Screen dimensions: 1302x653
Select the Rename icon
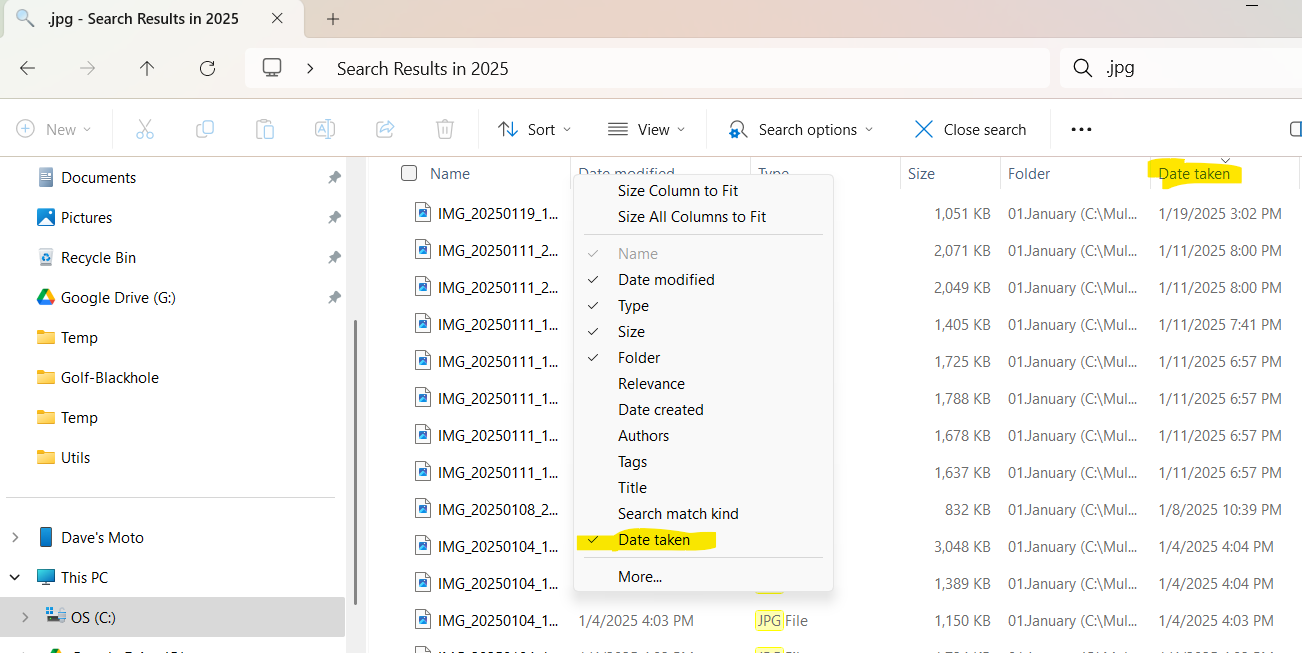click(x=324, y=129)
